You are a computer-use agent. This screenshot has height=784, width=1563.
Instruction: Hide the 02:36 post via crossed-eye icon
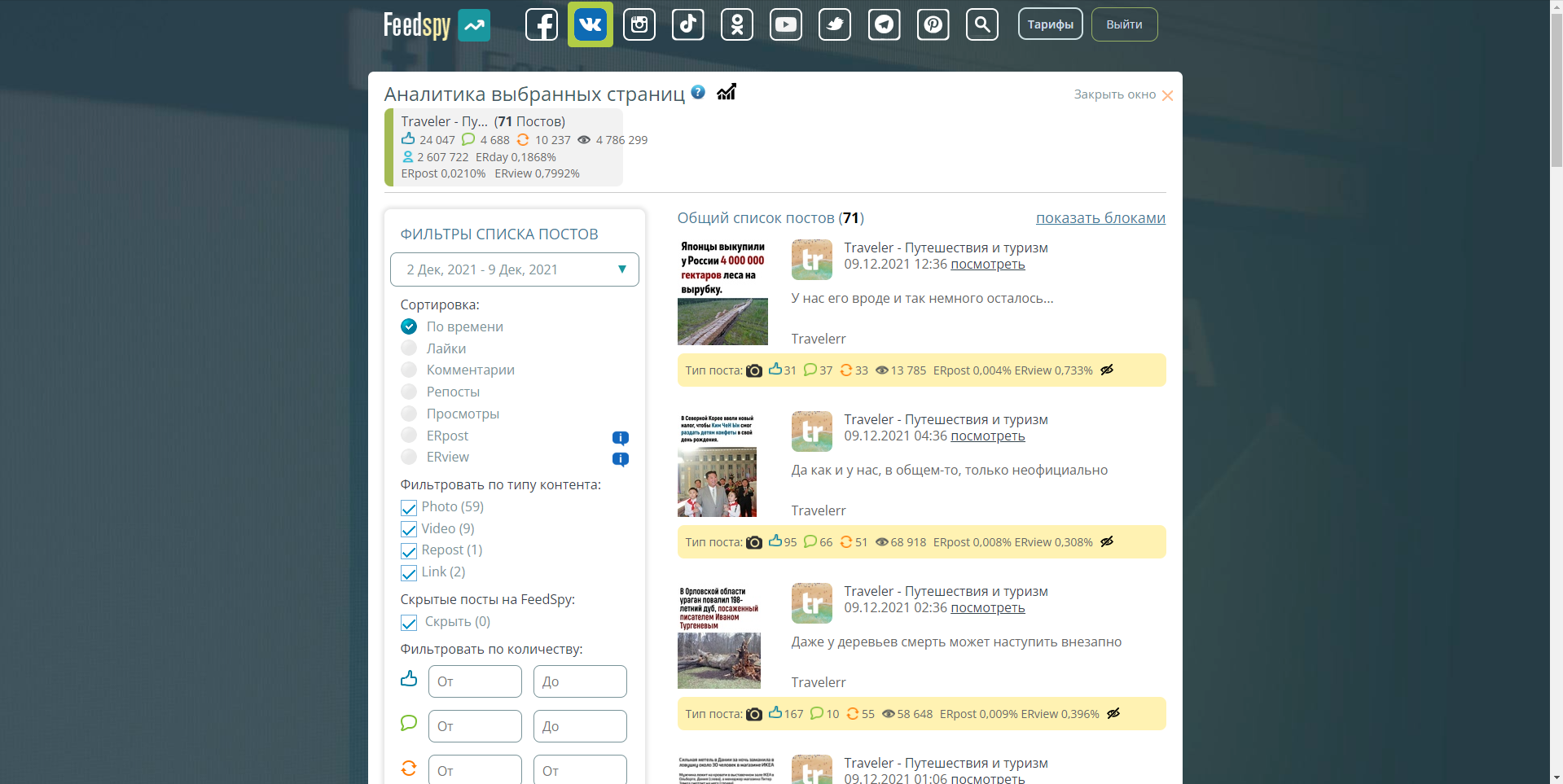pyautogui.click(x=1113, y=713)
